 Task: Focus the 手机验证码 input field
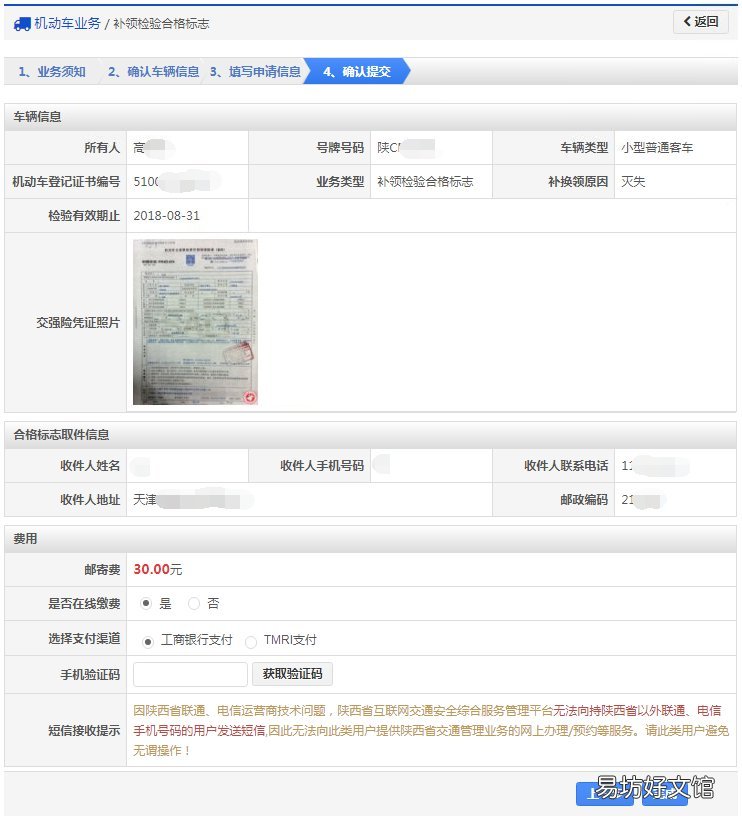(x=190, y=674)
